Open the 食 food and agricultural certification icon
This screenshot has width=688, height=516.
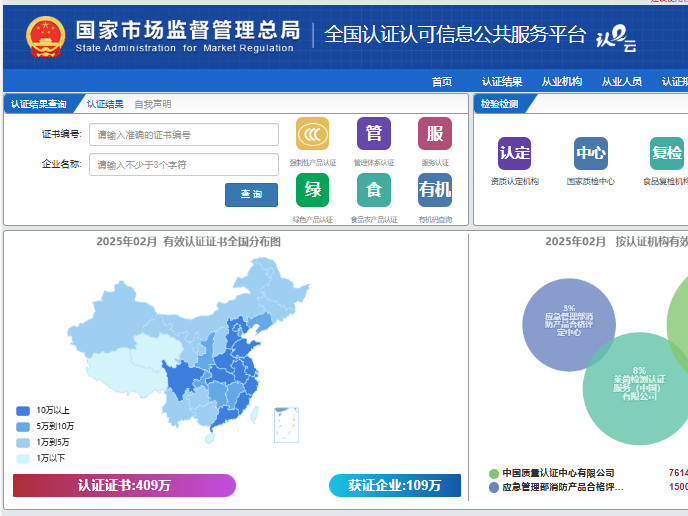coord(374,190)
